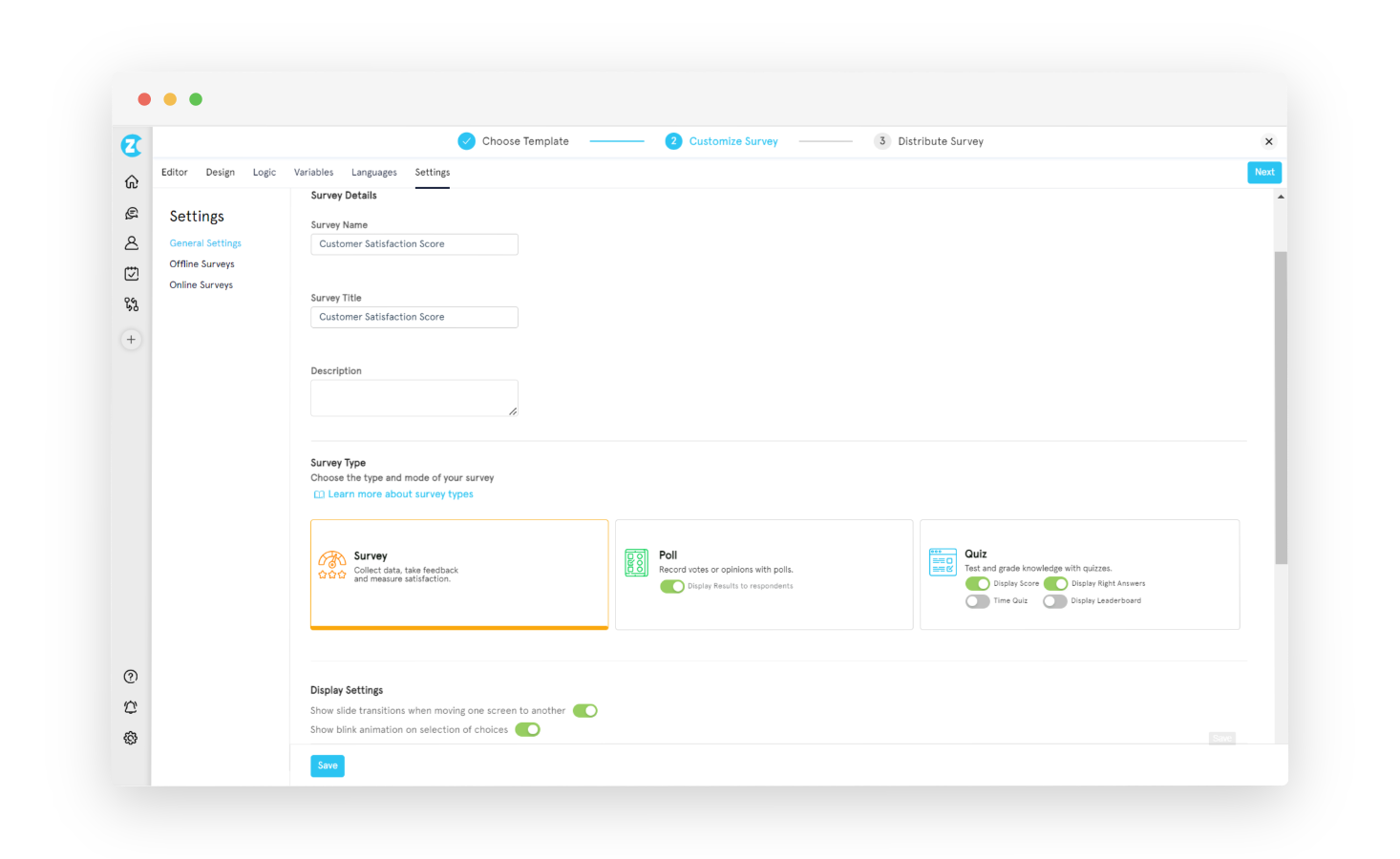1400x859 pixels.
Task: Open the Variables tab
Action: tap(313, 172)
